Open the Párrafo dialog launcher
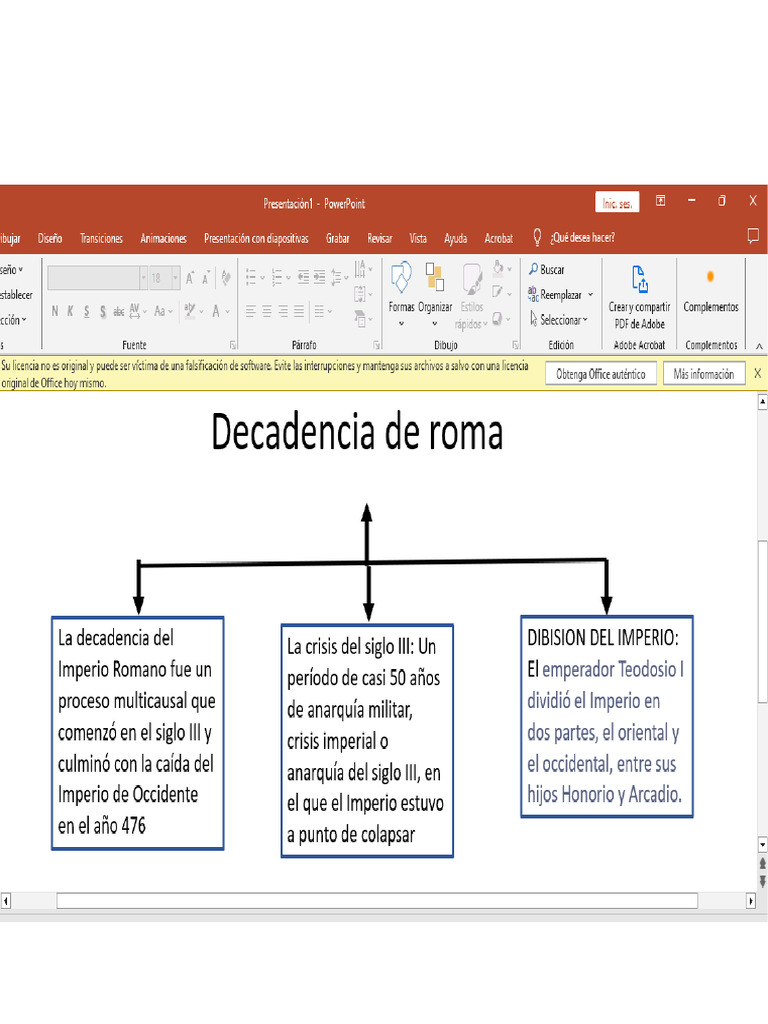768x1024 pixels. [x=377, y=345]
